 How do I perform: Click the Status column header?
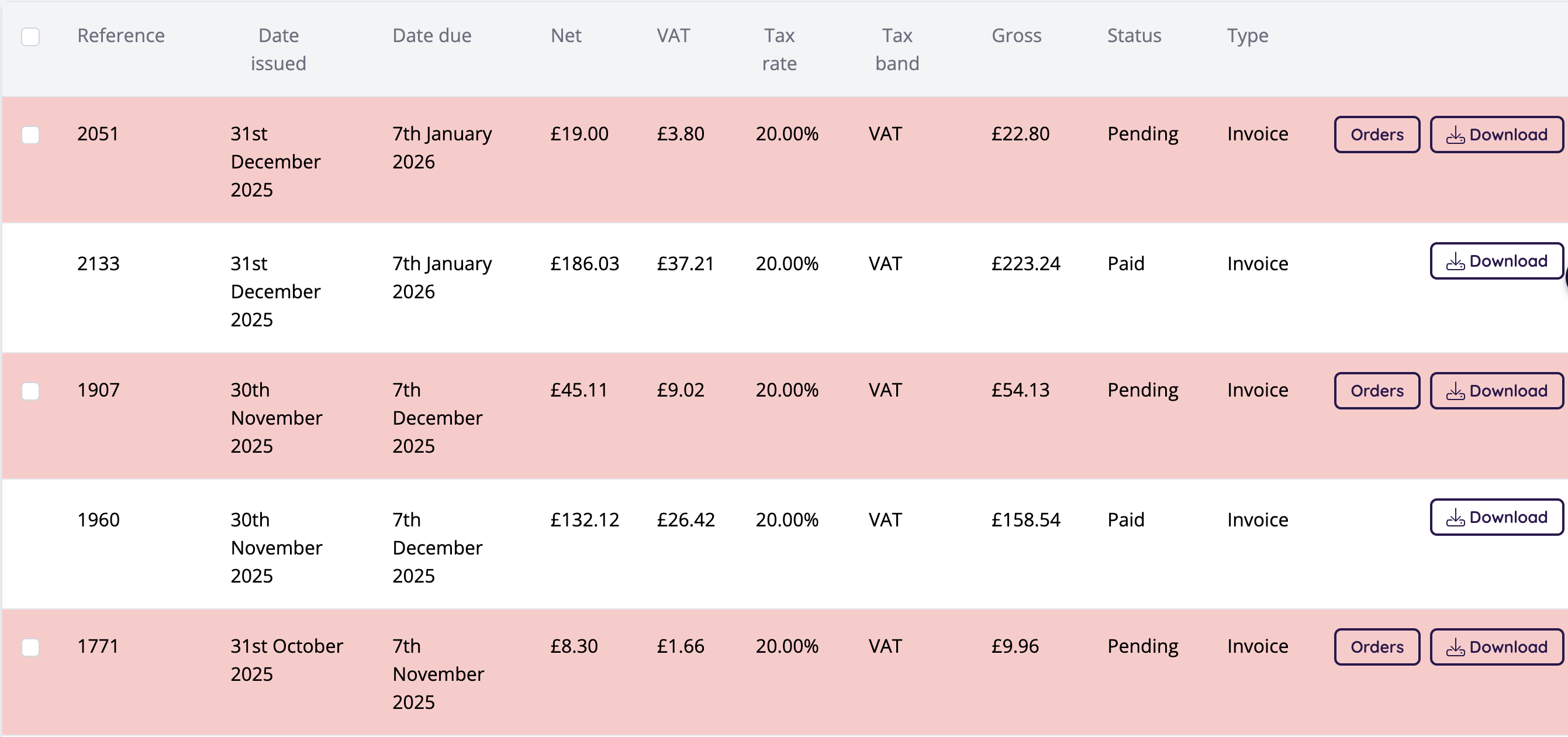point(1134,36)
